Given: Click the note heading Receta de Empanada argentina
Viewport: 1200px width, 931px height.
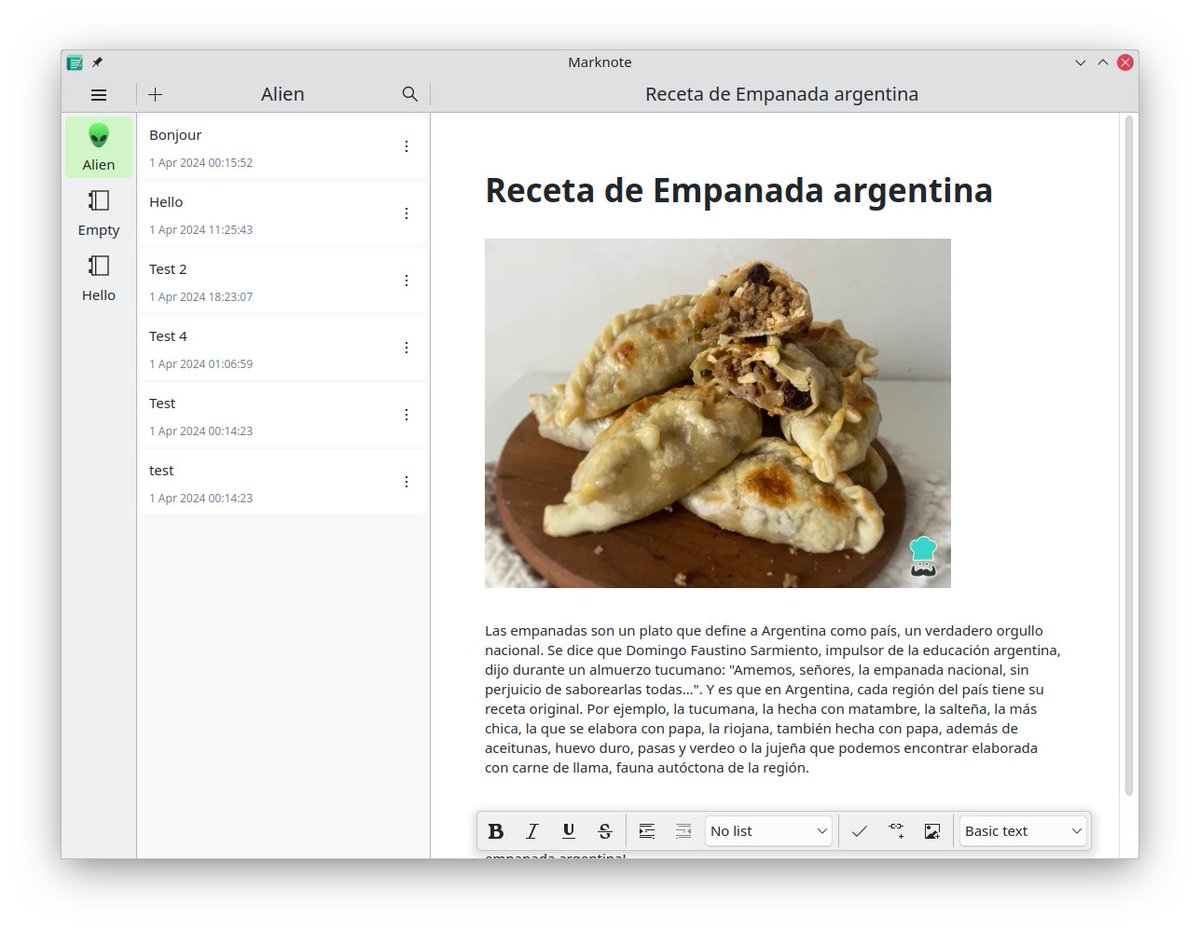Looking at the screenshot, I should (738, 190).
